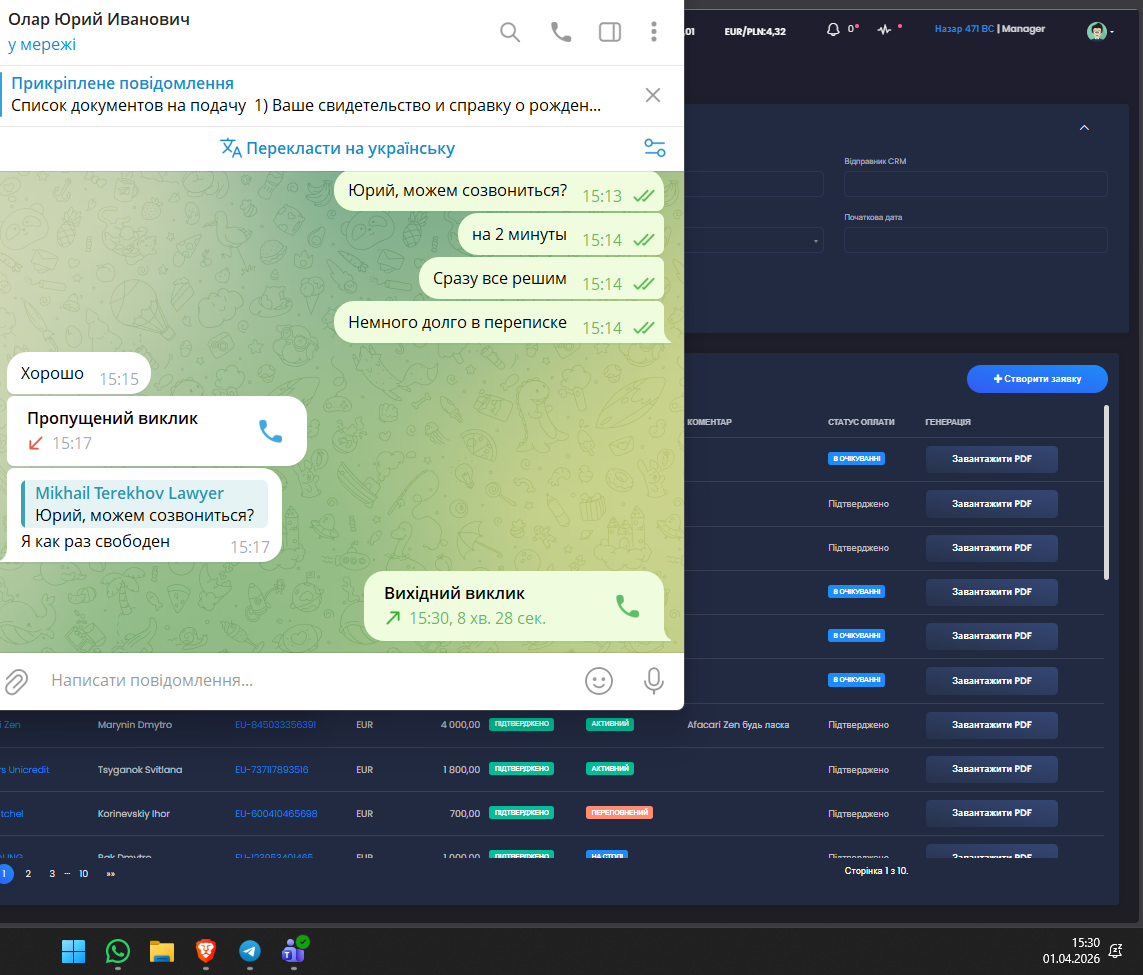The width and height of the screenshot is (1143, 975).
Task: Click Назар 471 BC Manager label
Action: click(989, 29)
